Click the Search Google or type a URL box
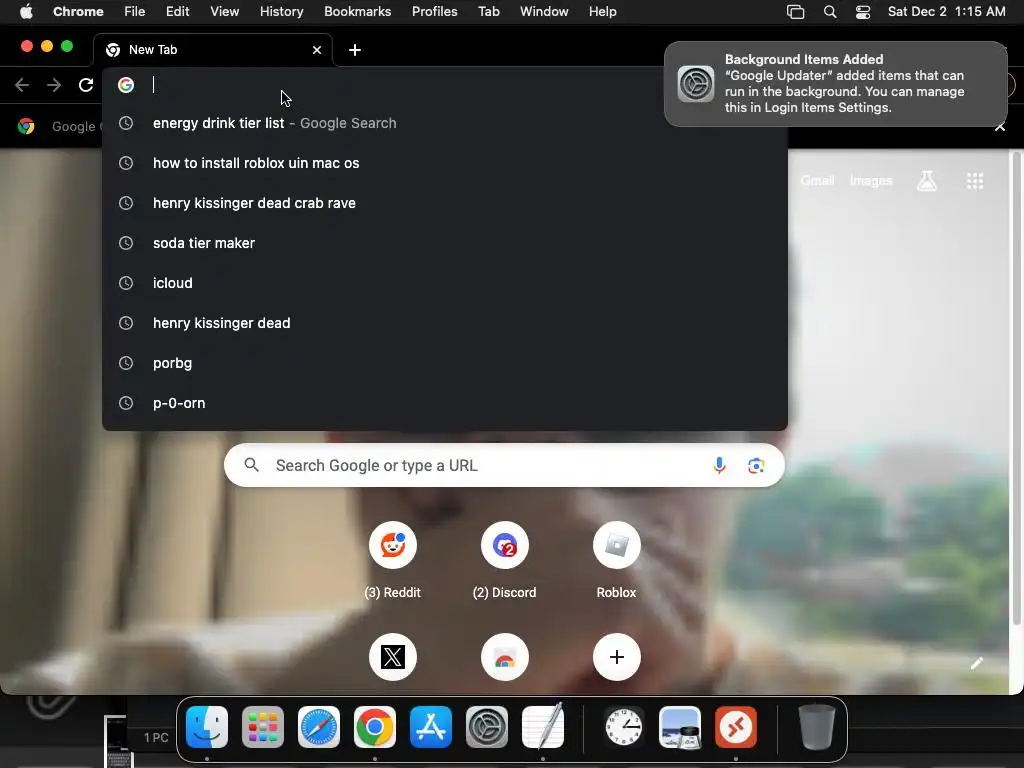 pyautogui.click(x=504, y=466)
